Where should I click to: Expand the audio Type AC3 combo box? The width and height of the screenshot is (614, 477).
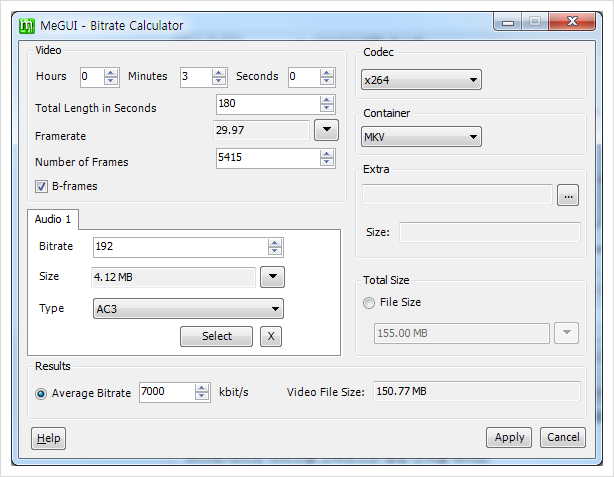pos(188,309)
